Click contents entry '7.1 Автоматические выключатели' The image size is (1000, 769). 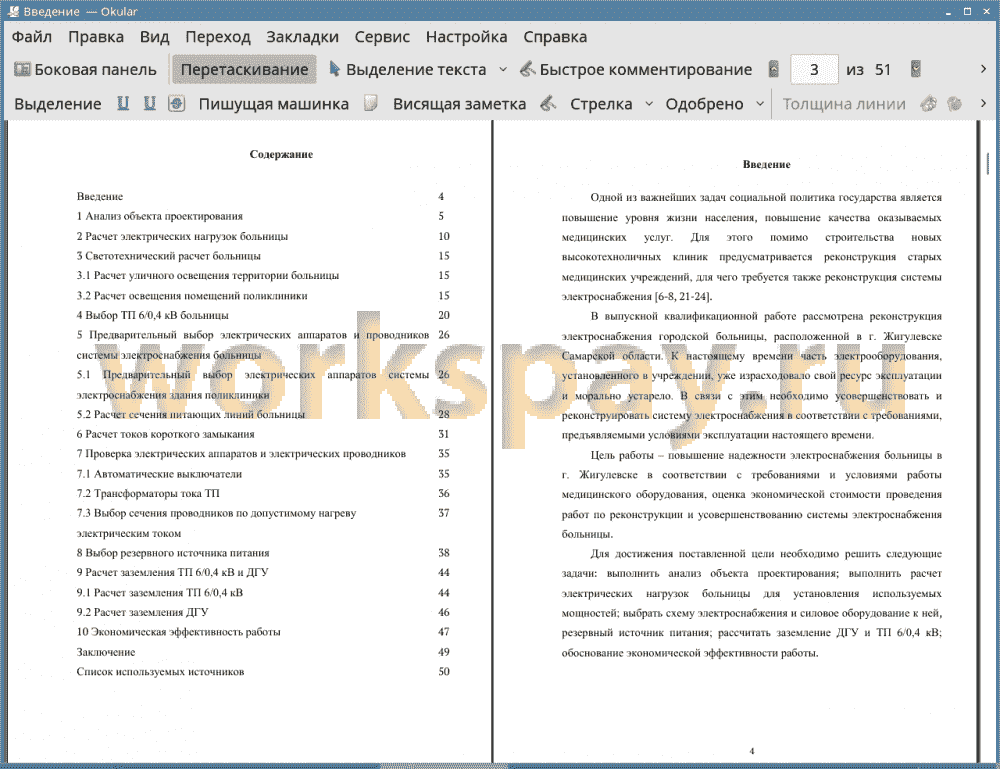[159, 474]
